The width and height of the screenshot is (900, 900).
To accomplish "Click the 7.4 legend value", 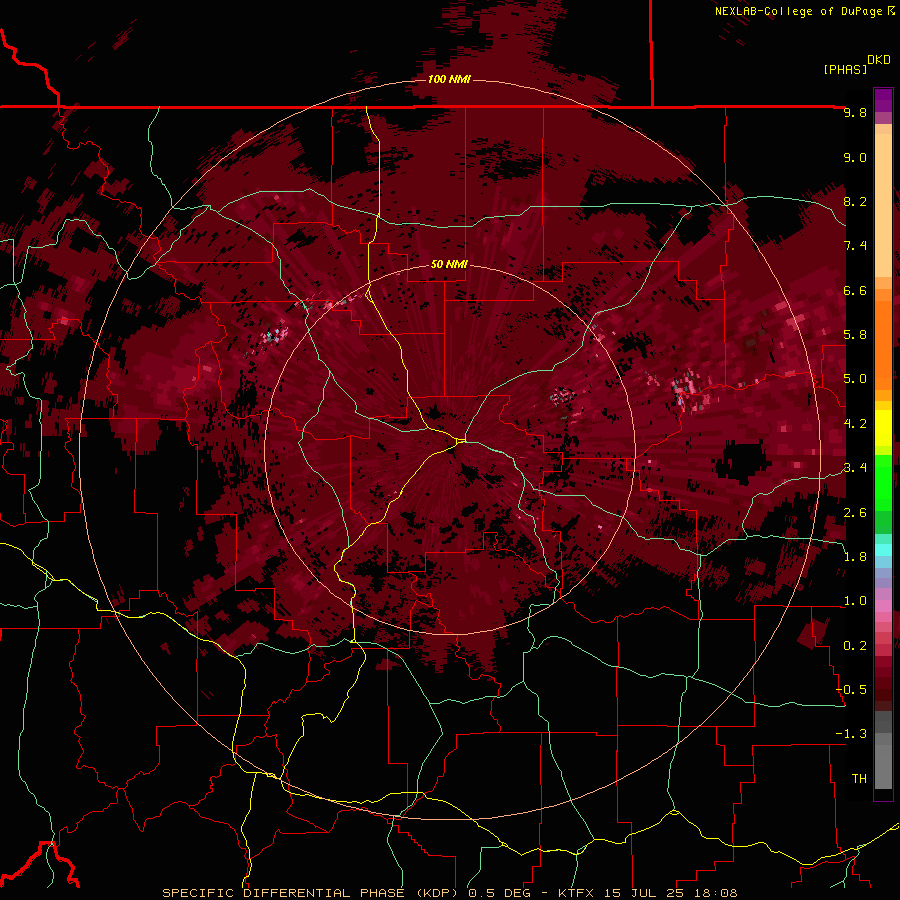I will pyautogui.click(x=855, y=246).
